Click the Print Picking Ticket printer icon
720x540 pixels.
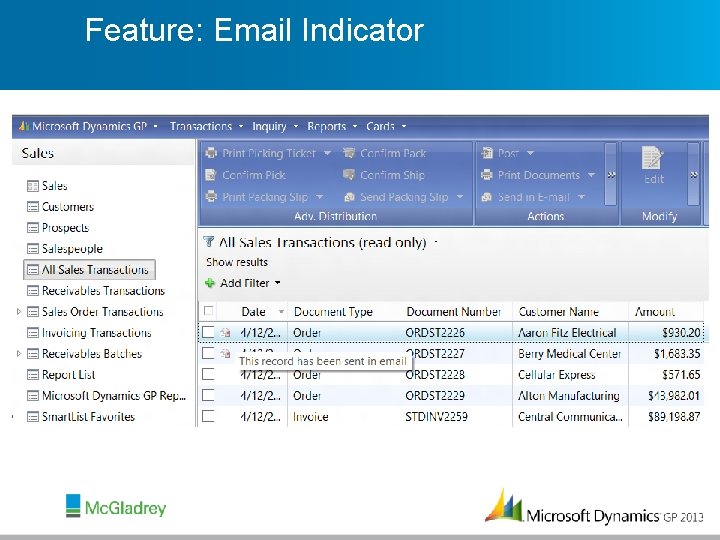211,153
